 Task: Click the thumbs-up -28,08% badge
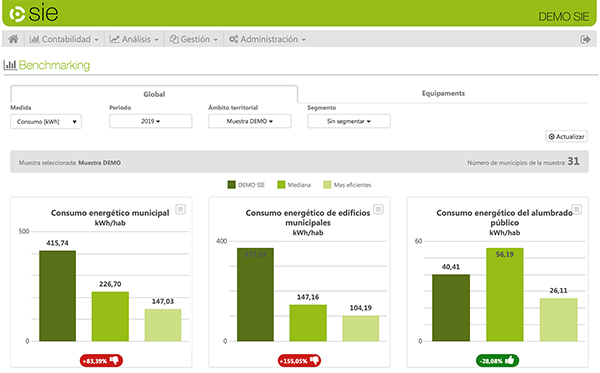click(x=497, y=360)
